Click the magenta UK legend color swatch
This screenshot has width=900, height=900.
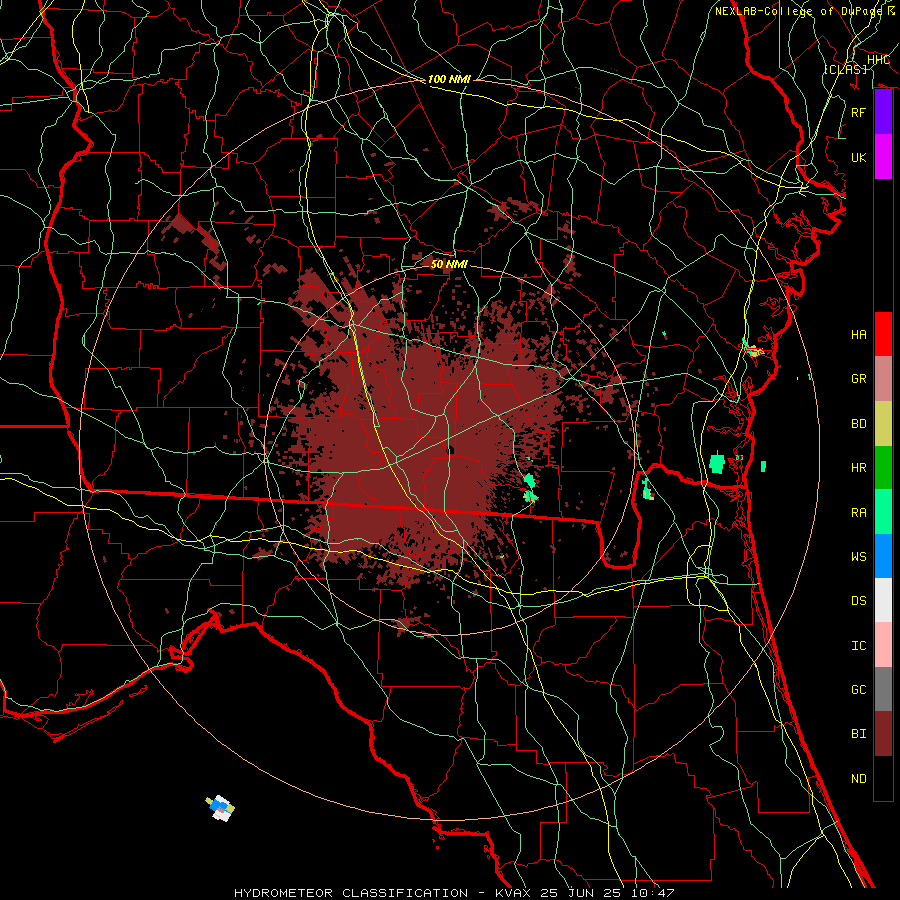click(x=883, y=157)
